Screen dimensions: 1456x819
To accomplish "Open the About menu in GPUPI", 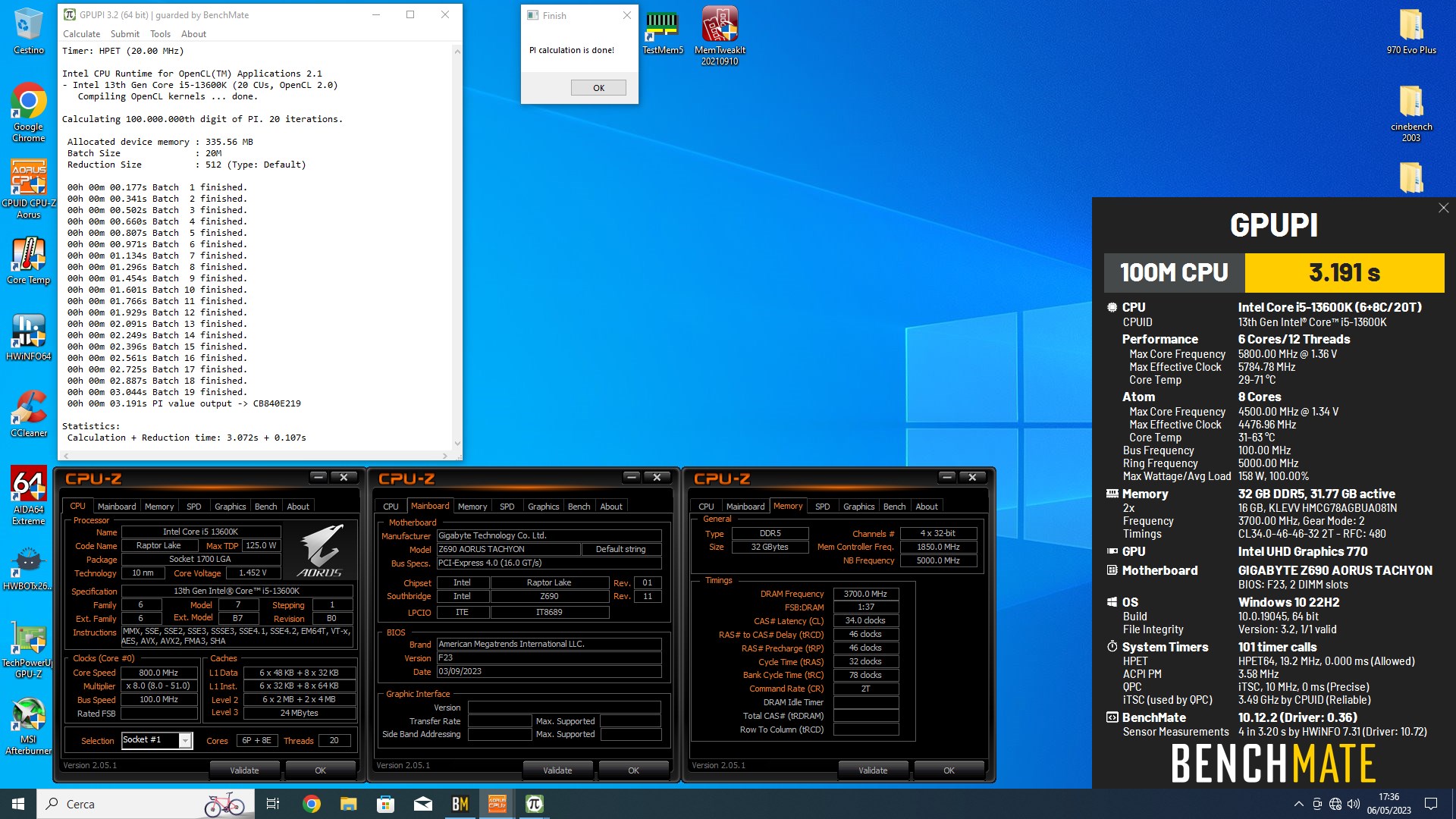I will pos(193,34).
